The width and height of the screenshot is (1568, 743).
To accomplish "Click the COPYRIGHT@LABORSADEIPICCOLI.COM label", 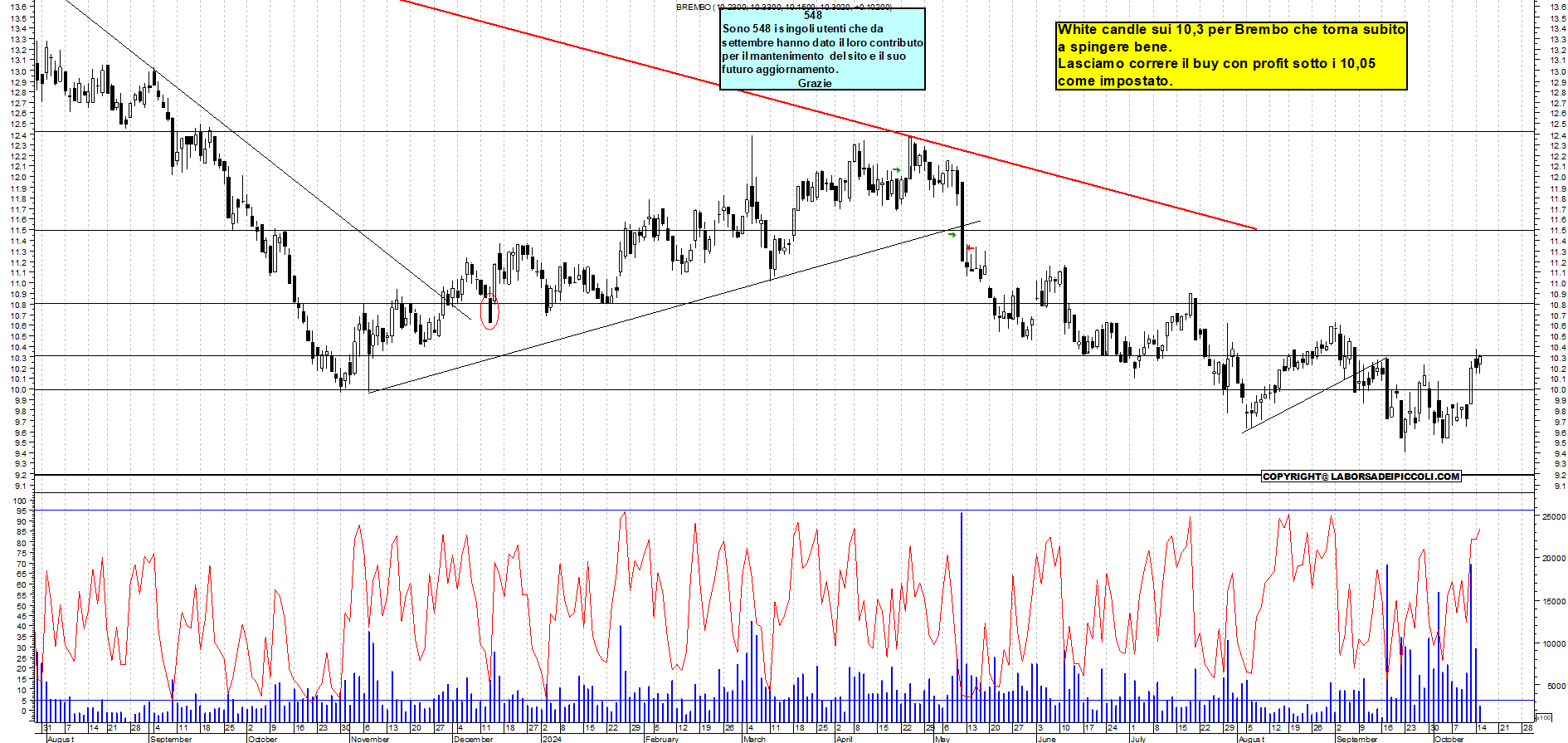I will coord(1361,477).
